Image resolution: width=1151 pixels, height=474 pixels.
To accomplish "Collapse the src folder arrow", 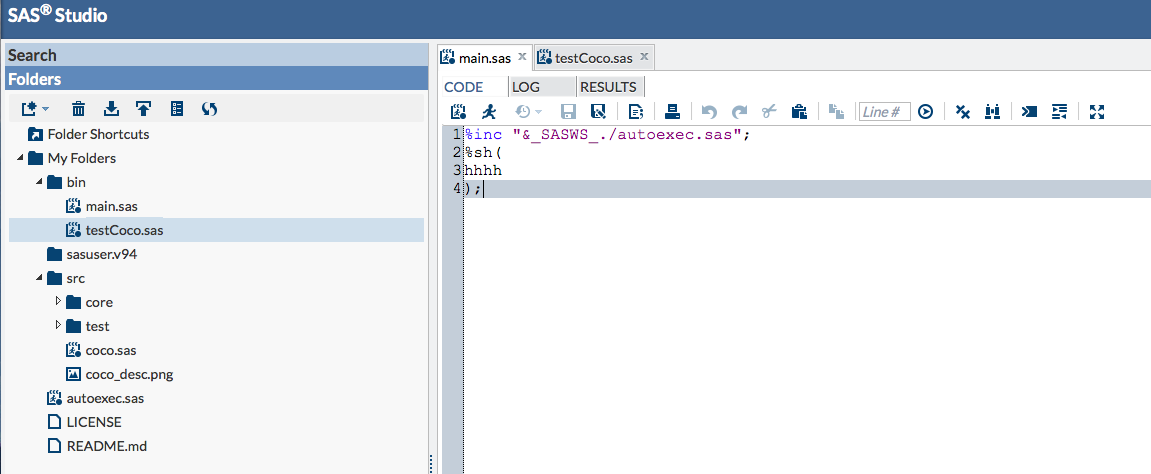I will coord(39,279).
